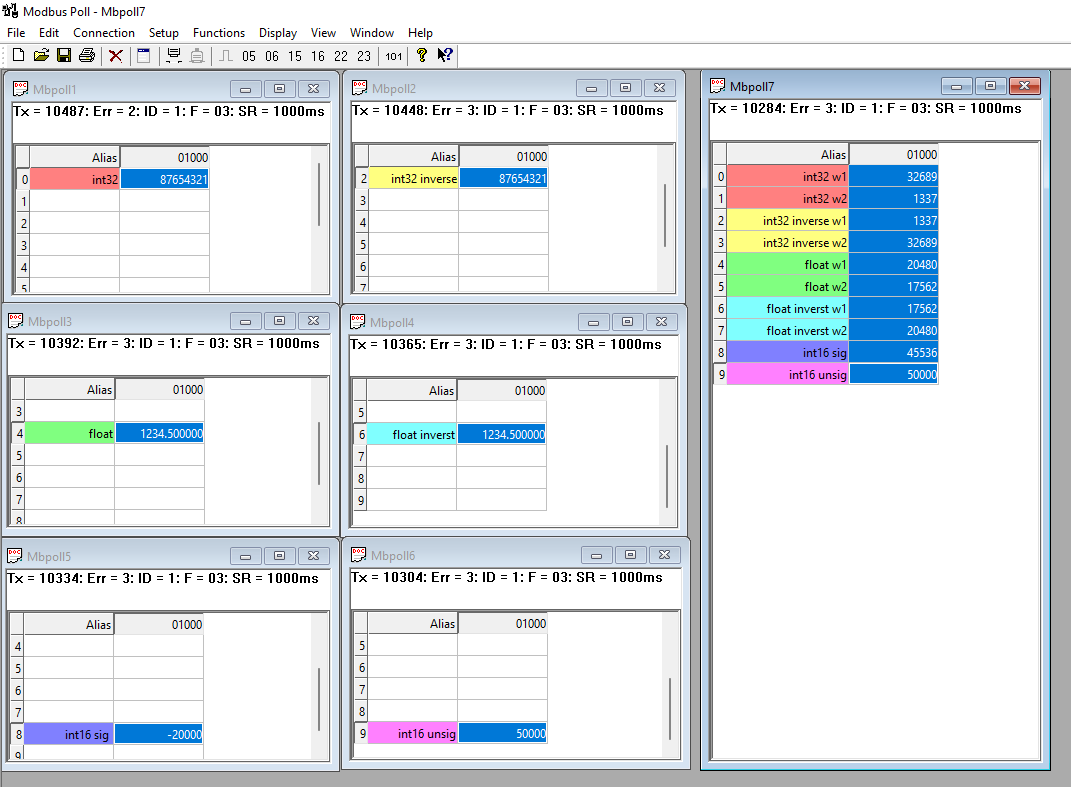Click the int16 sig value in Mbpoll5

(x=159, y=733)
